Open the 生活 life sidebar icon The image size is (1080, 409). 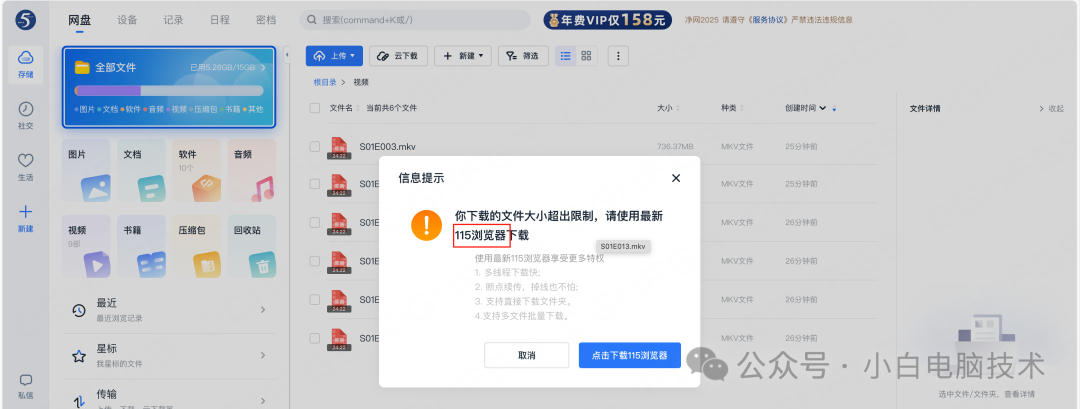coord(25,167)
